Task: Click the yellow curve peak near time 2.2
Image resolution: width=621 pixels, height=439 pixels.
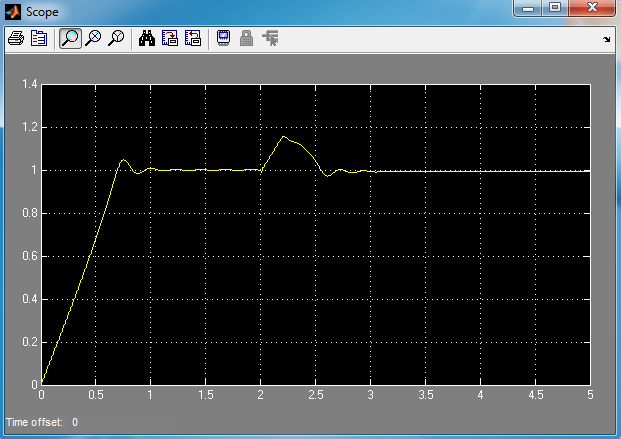Action: click(284, 136)
